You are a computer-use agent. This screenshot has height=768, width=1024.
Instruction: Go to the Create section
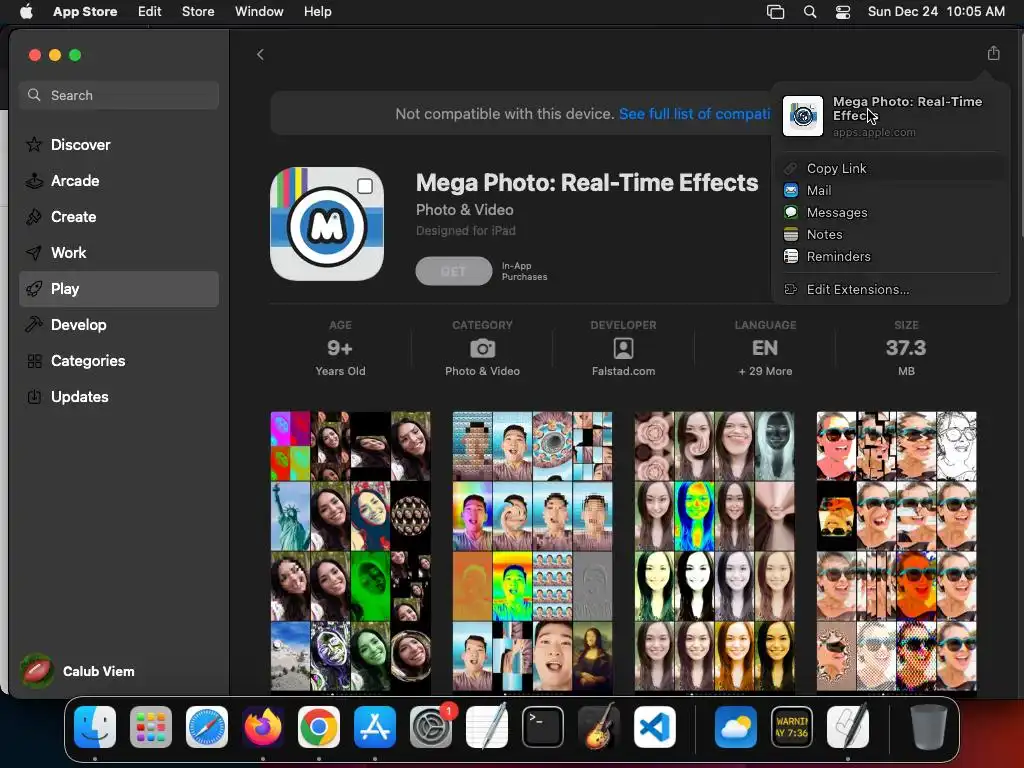point(119,217)
